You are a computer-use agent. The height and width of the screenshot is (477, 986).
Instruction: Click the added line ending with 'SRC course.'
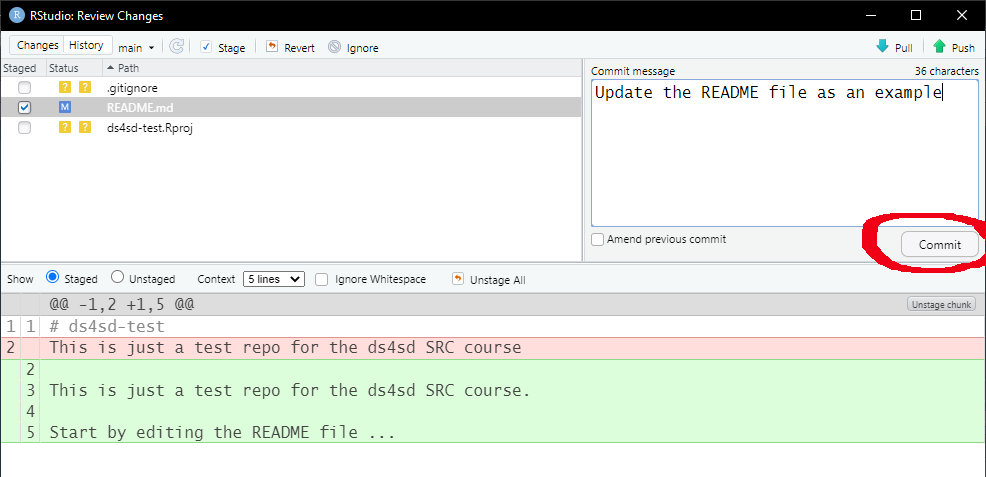coord(493,390)
